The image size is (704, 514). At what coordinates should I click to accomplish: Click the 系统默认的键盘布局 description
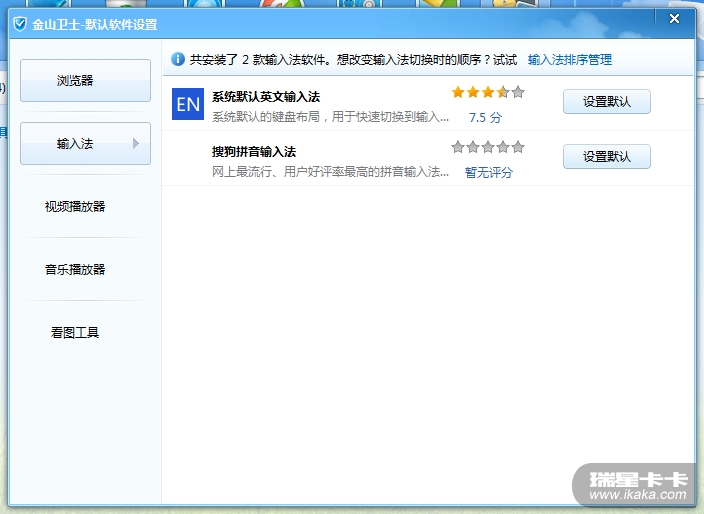point(330,117)
